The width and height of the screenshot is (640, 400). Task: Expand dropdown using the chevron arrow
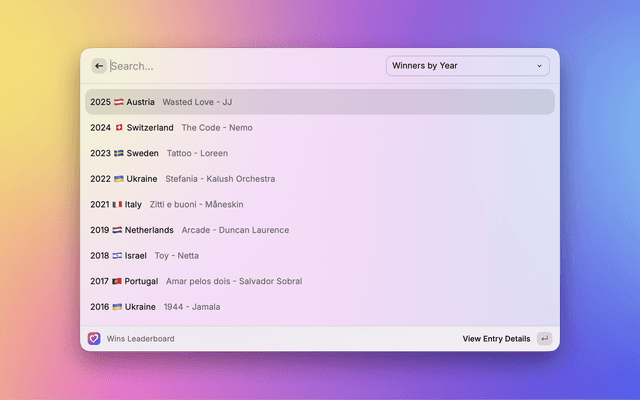point(540,66)
